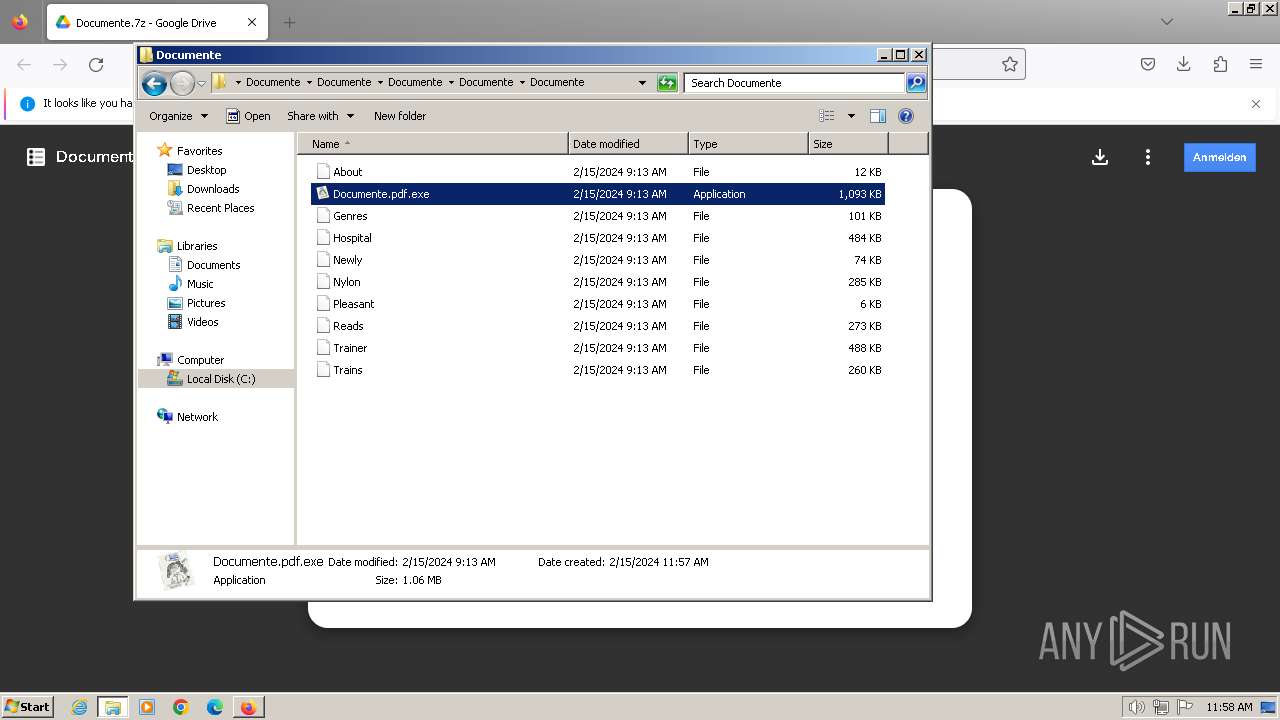The width and height of the screenshot is (1280, 720).
Task: Click the Google Drive download icon
Action: (x=1100, y=157)
